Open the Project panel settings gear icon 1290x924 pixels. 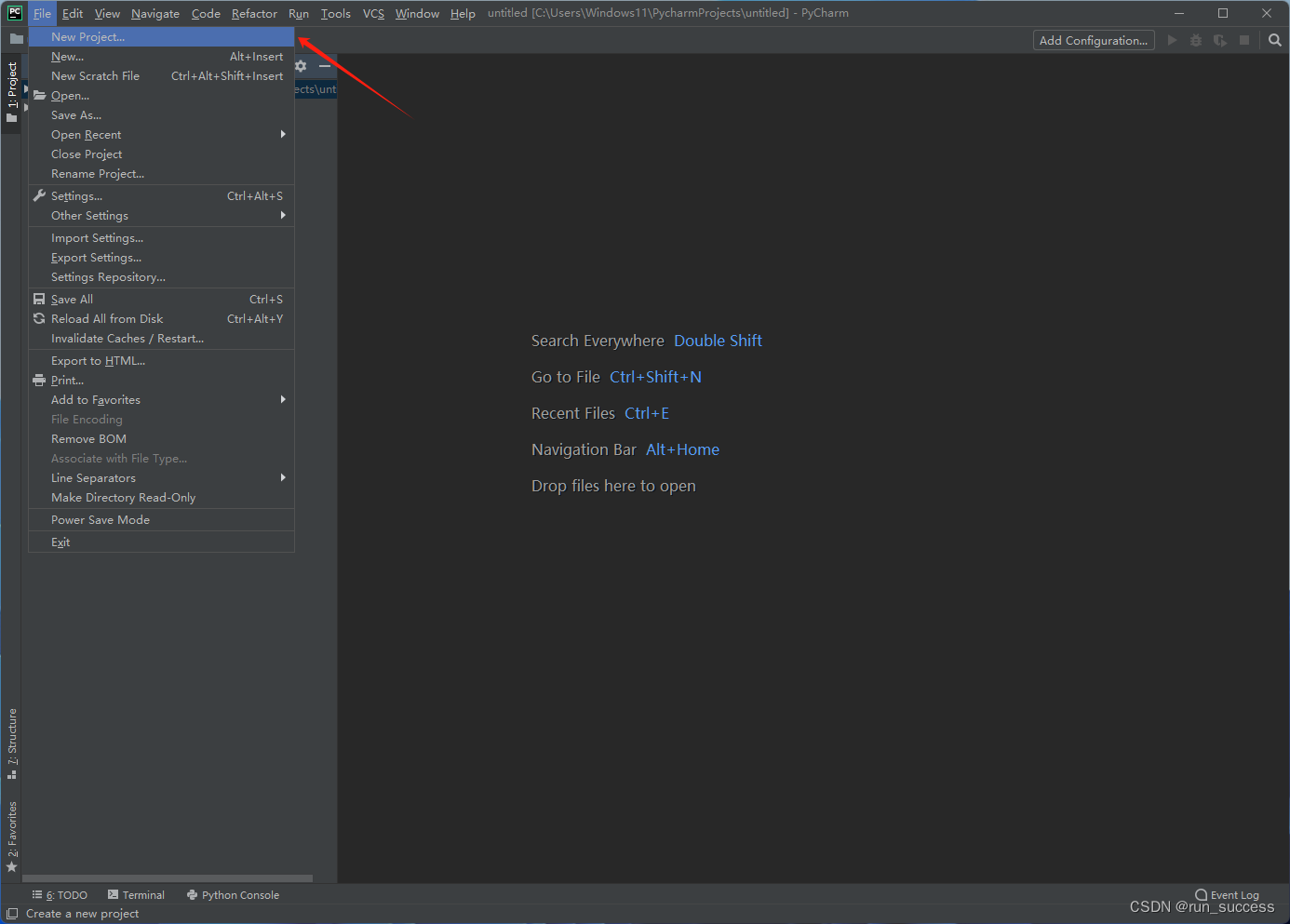pyautogui.click(x=300, y=66)
